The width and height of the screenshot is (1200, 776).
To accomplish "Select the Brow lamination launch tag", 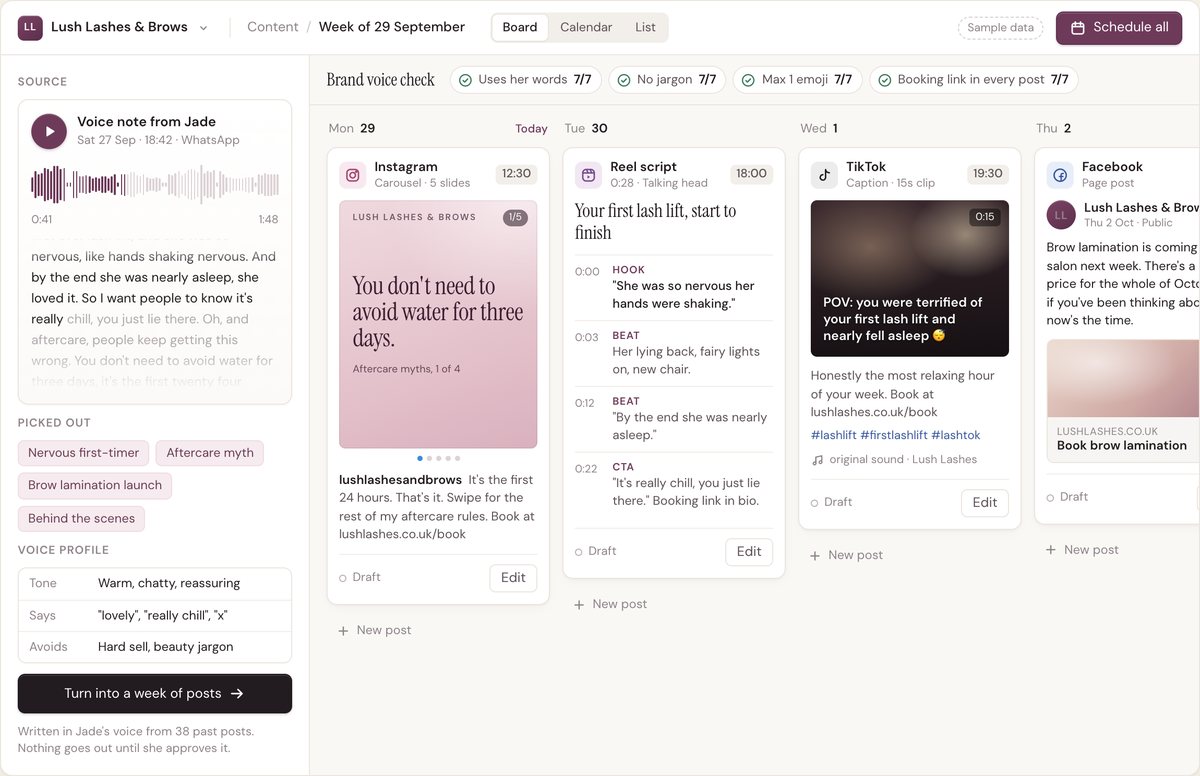I will coord(95,486).
